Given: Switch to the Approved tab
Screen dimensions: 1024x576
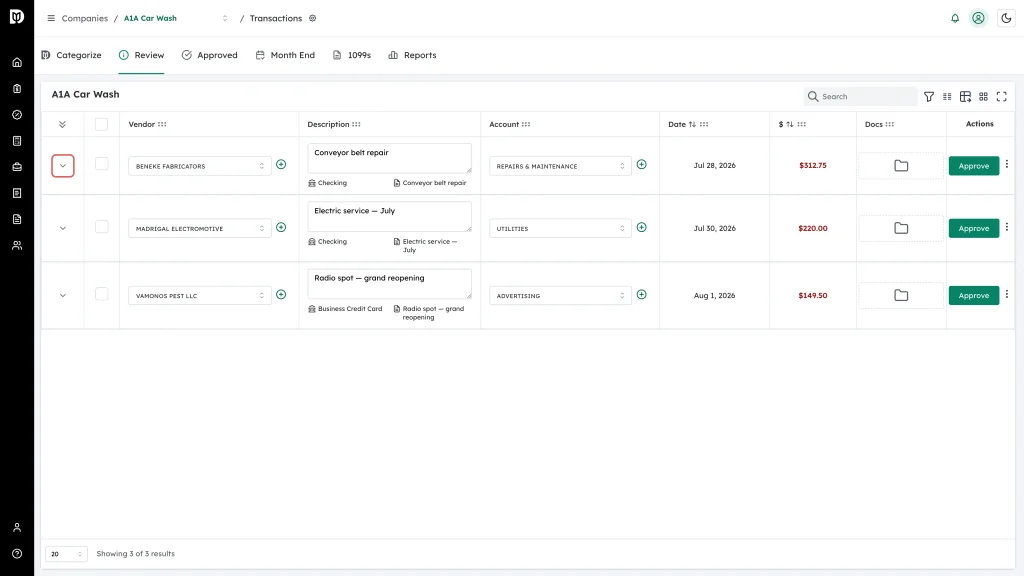Looking at the screenshot, I should (210, 55).
